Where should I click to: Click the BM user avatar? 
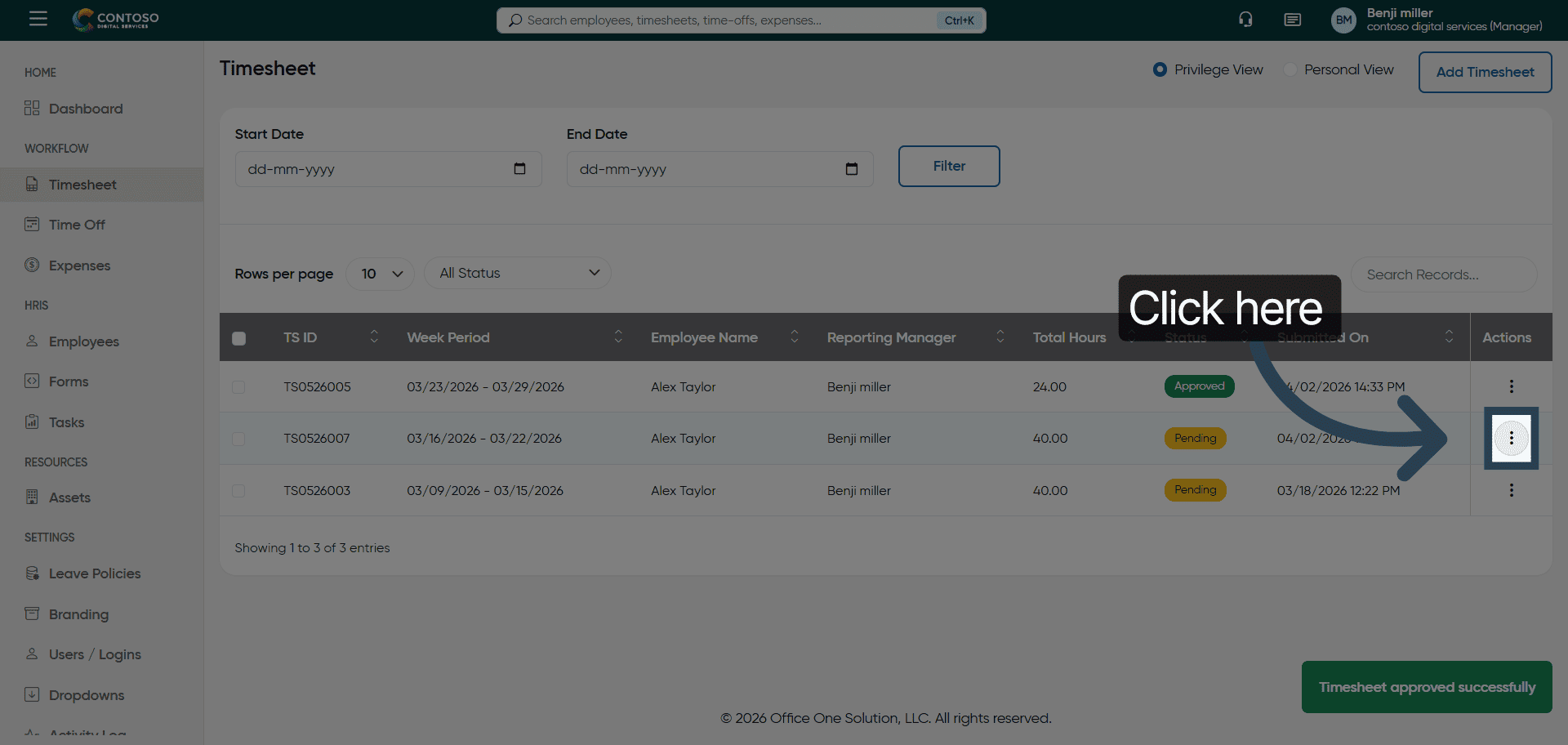tap(1343, 20)
